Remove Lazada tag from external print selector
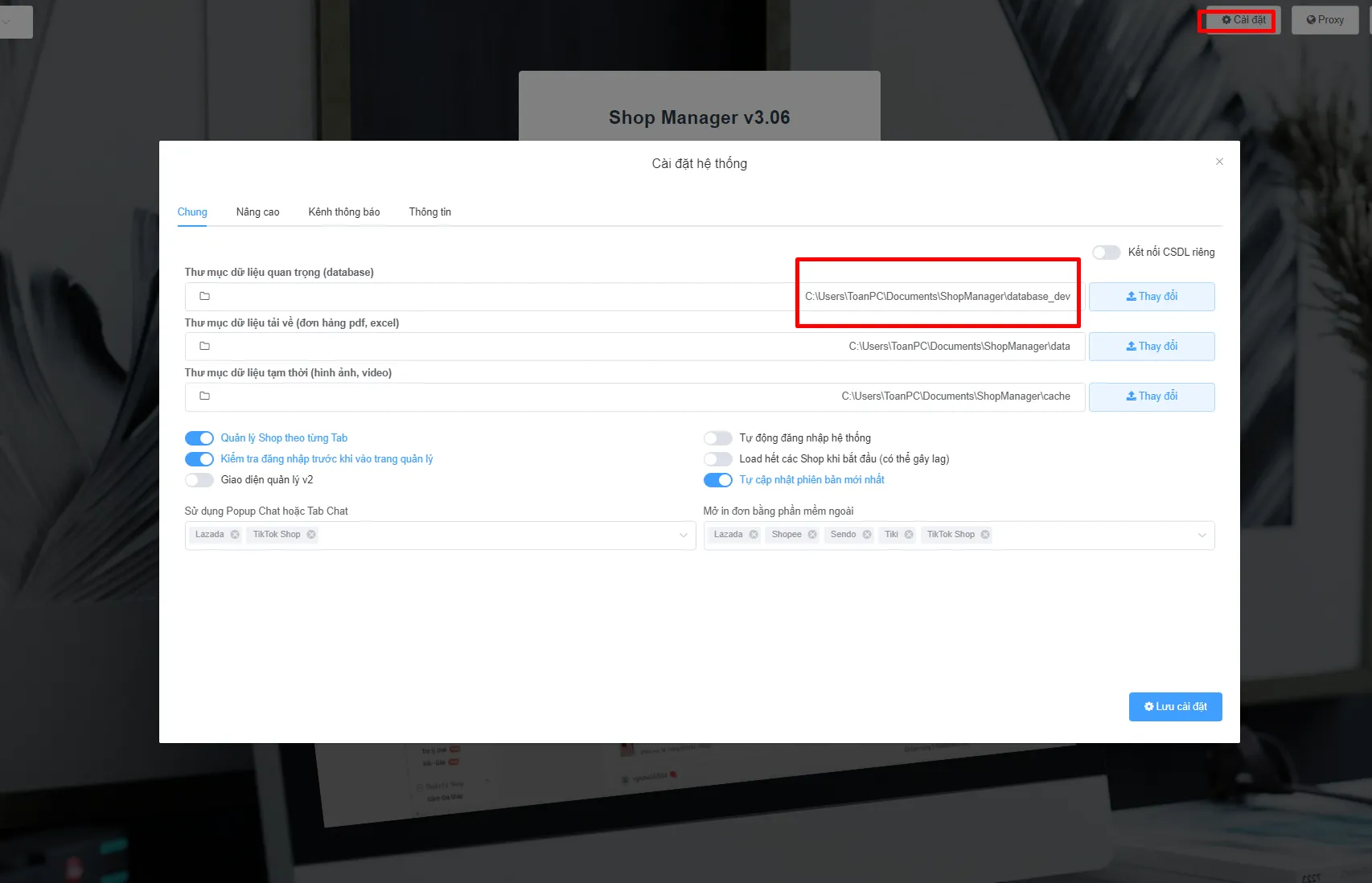The image size is (1372, 883). tap(754, 534)
